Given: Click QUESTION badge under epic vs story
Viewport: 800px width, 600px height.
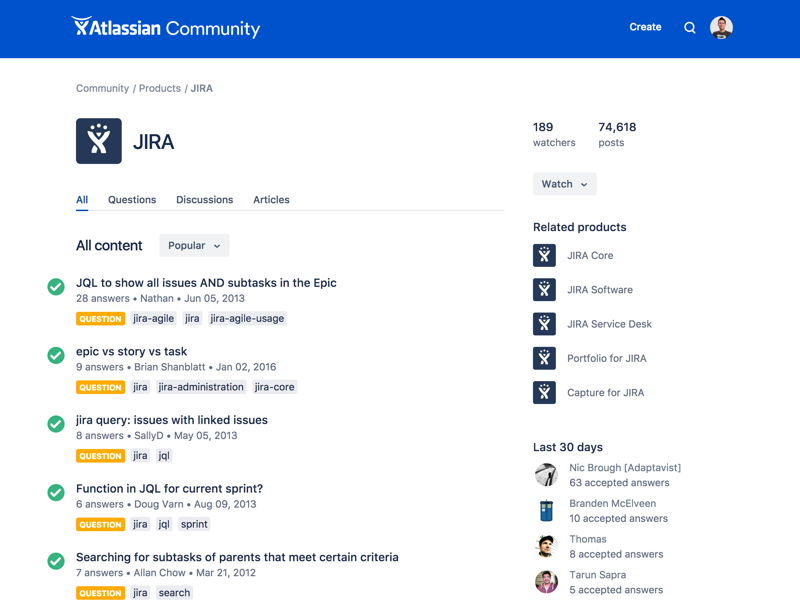Looking at the screenshot, I should pyautogui.click(x=101, y=387).
